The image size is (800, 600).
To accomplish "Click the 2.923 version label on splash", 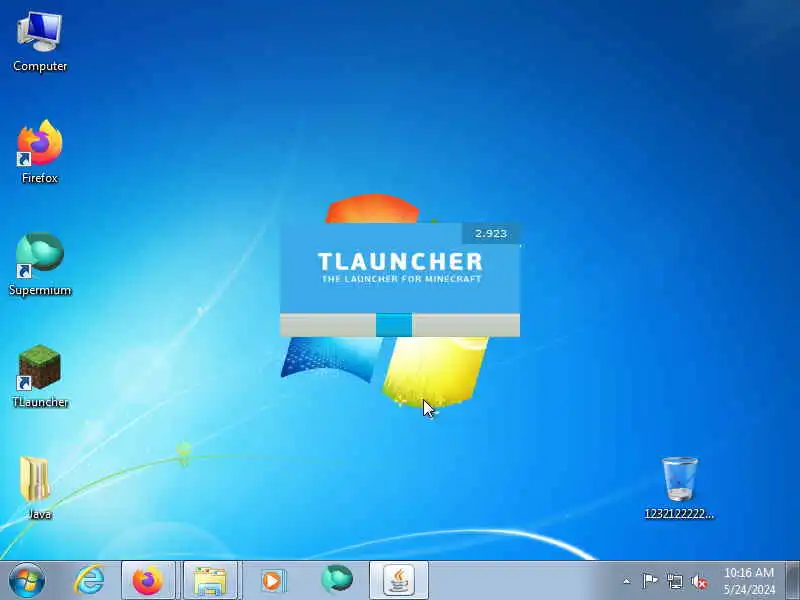I will tap(491, 234).
